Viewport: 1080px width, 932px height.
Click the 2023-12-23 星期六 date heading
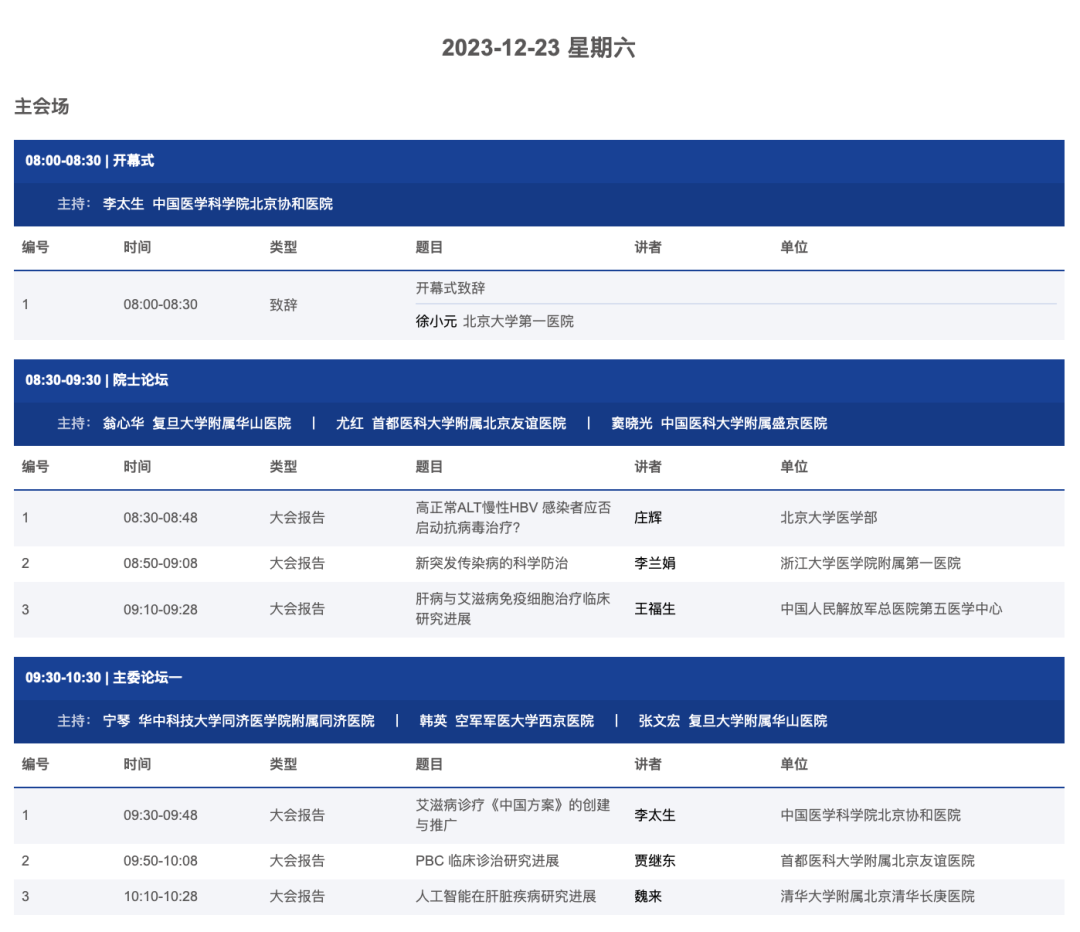click(539, 48)
